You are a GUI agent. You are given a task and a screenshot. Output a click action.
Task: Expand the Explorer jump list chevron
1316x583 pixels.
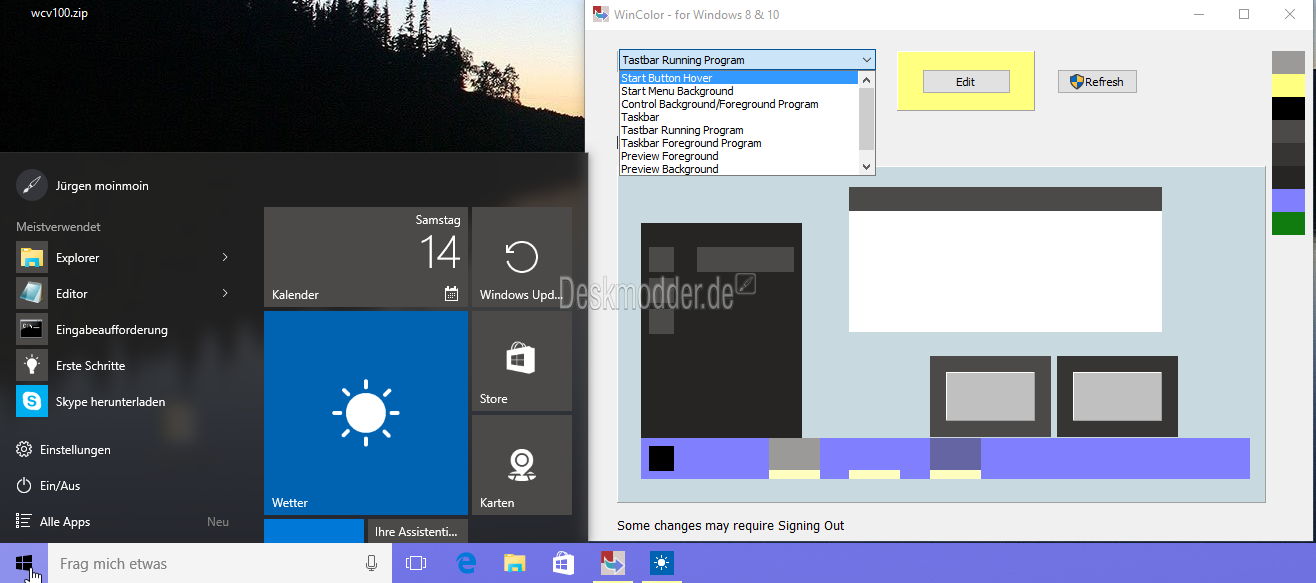coord(225,258)
